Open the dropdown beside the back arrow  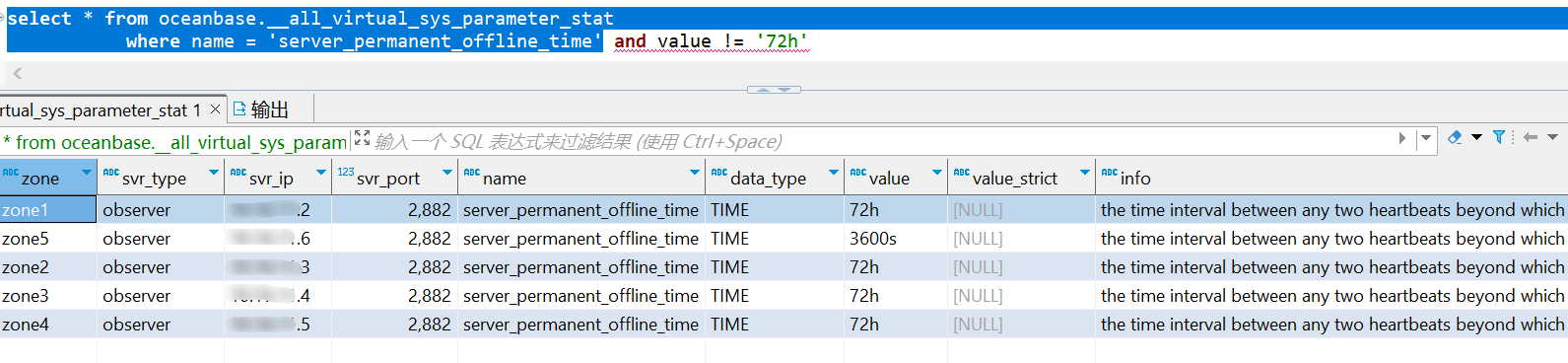coord(1552,137)
